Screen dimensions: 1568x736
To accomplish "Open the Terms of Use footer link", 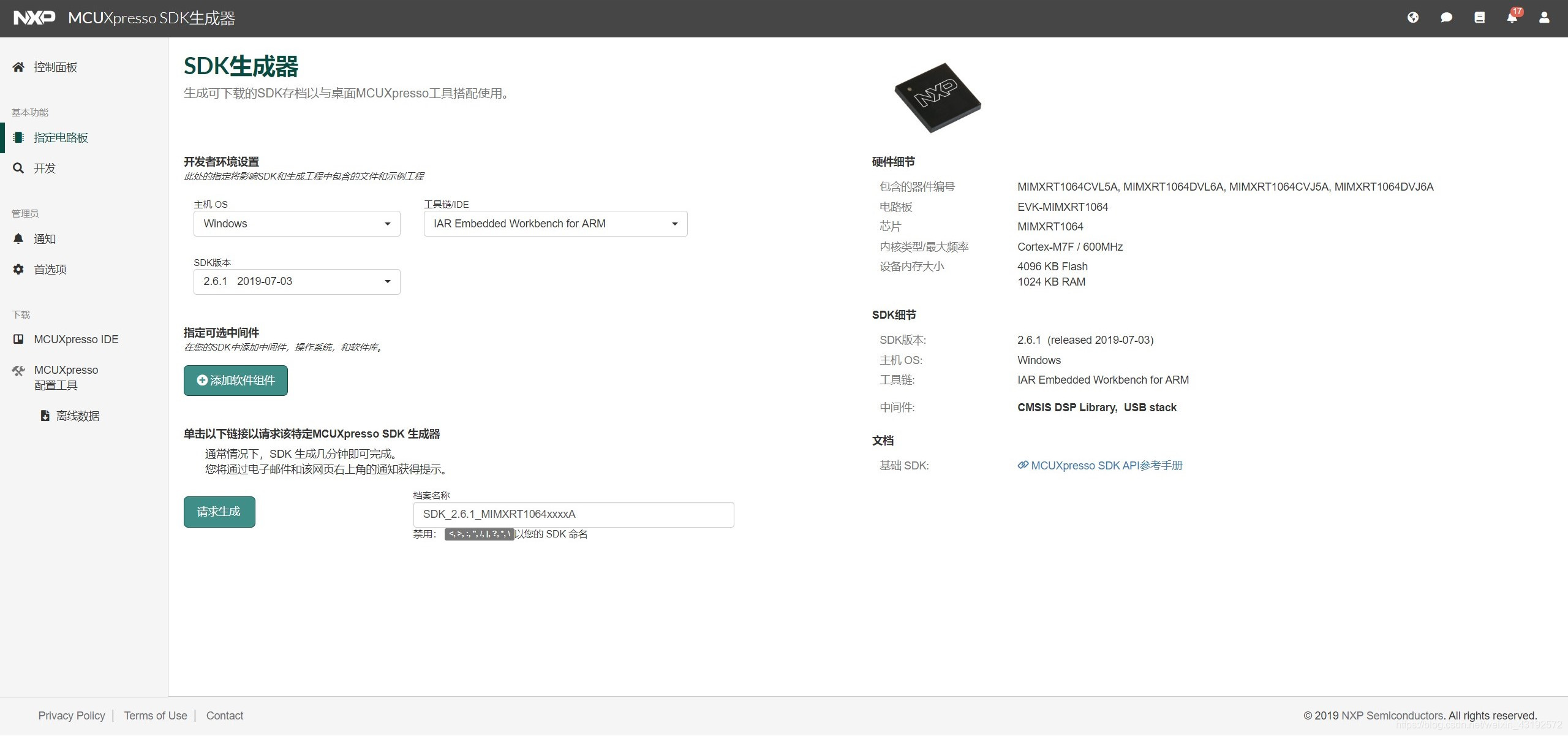I will tap(156, 716).
